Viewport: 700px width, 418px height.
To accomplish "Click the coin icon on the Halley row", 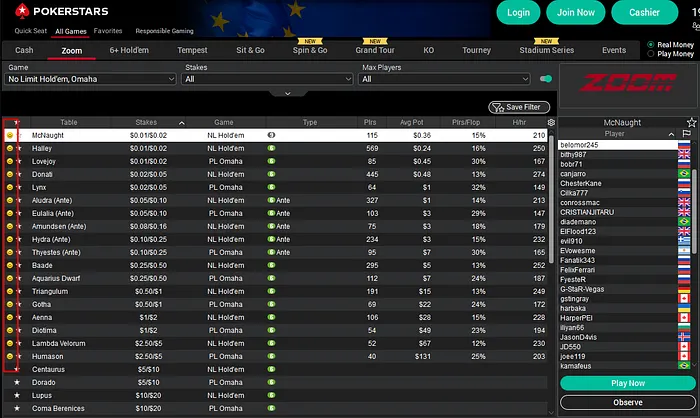I will coord(10,148).
